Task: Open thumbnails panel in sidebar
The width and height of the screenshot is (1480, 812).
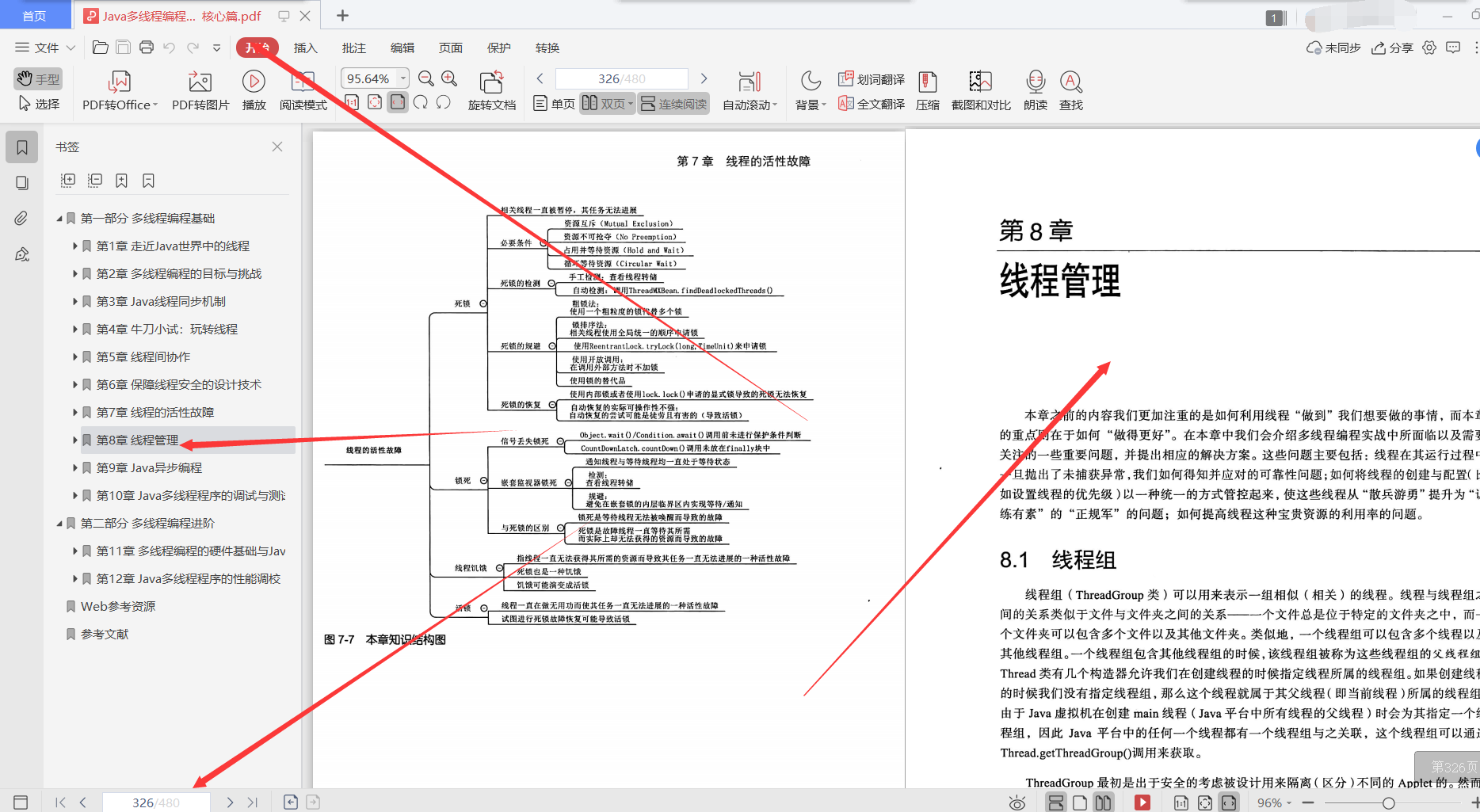Action: tap(22, 183)
